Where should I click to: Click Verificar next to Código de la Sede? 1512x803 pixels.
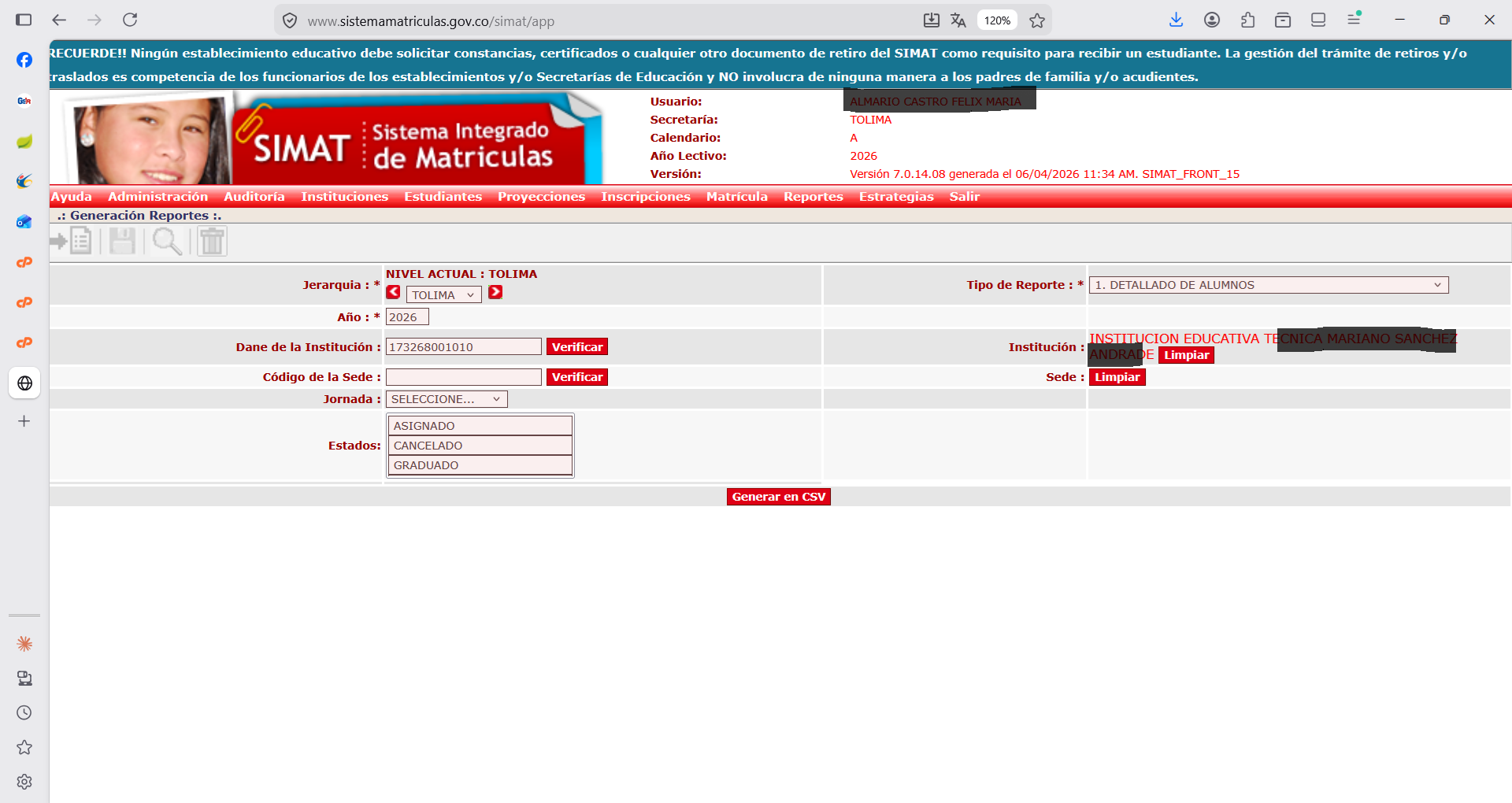tap(577, 377)
